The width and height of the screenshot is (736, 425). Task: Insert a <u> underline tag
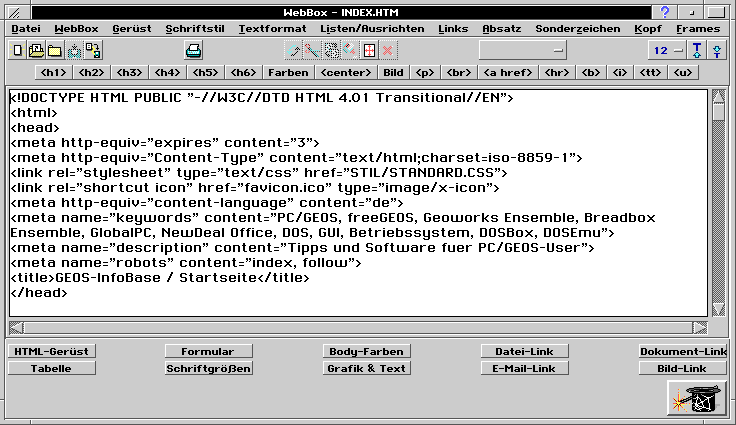pyautogui.click(x=682, y=72)
